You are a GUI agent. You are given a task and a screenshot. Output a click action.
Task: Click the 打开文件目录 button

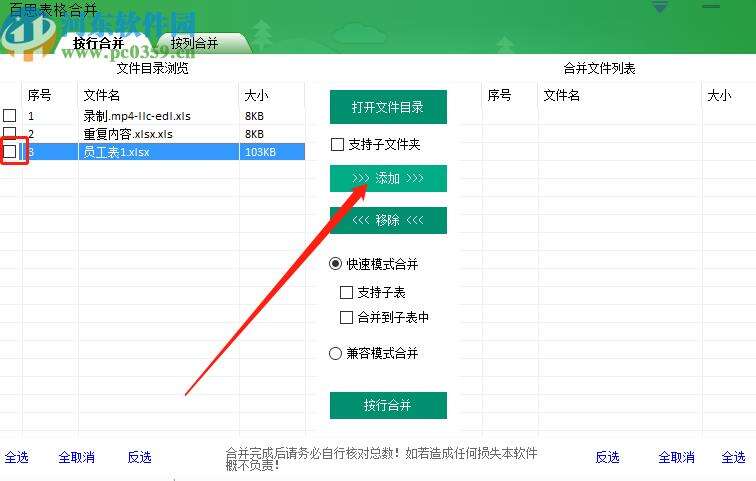click(388, 107)
